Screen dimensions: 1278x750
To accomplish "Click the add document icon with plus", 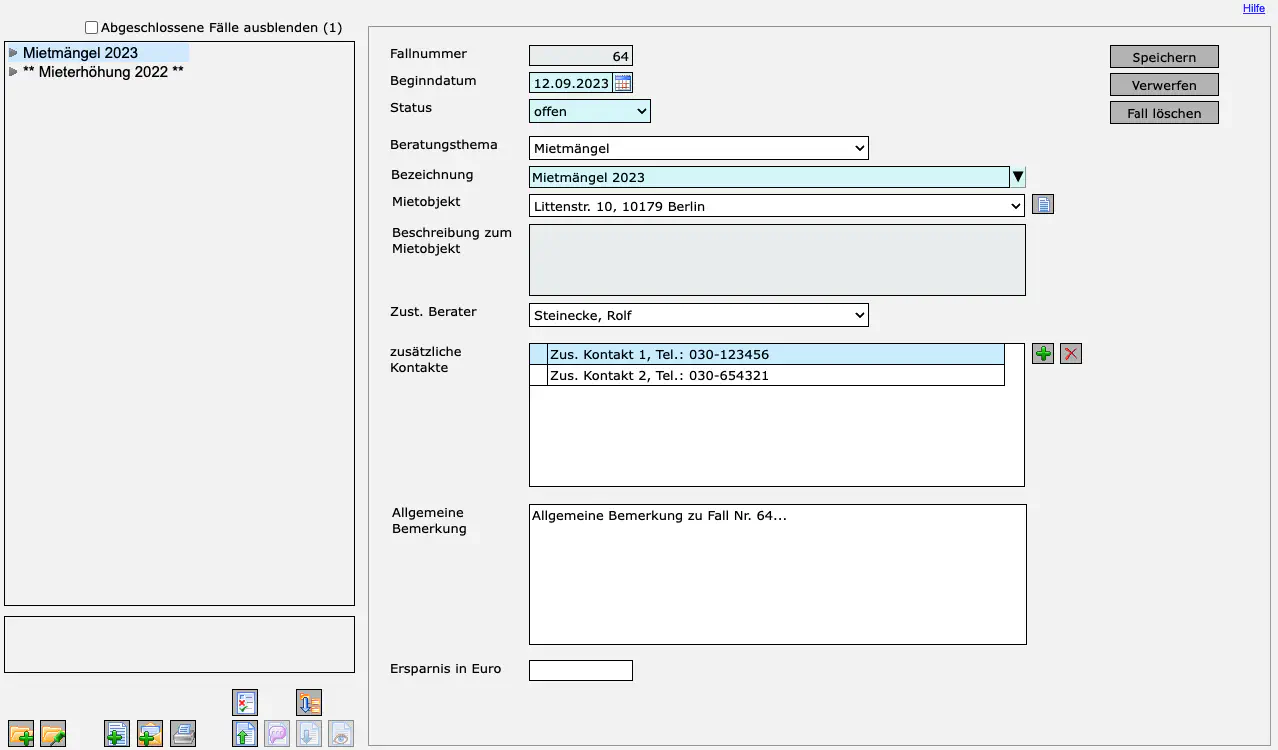I will pyautogui.click(x=117, y=734).
